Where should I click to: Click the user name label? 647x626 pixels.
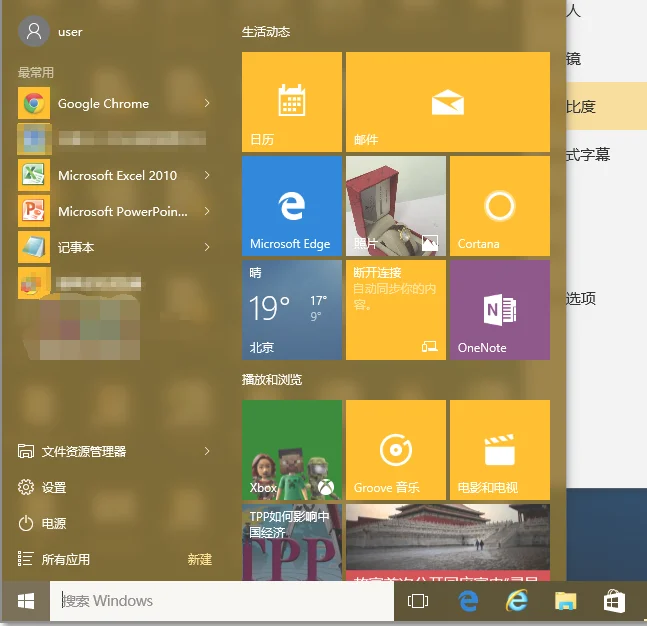(x=70, y=32)
